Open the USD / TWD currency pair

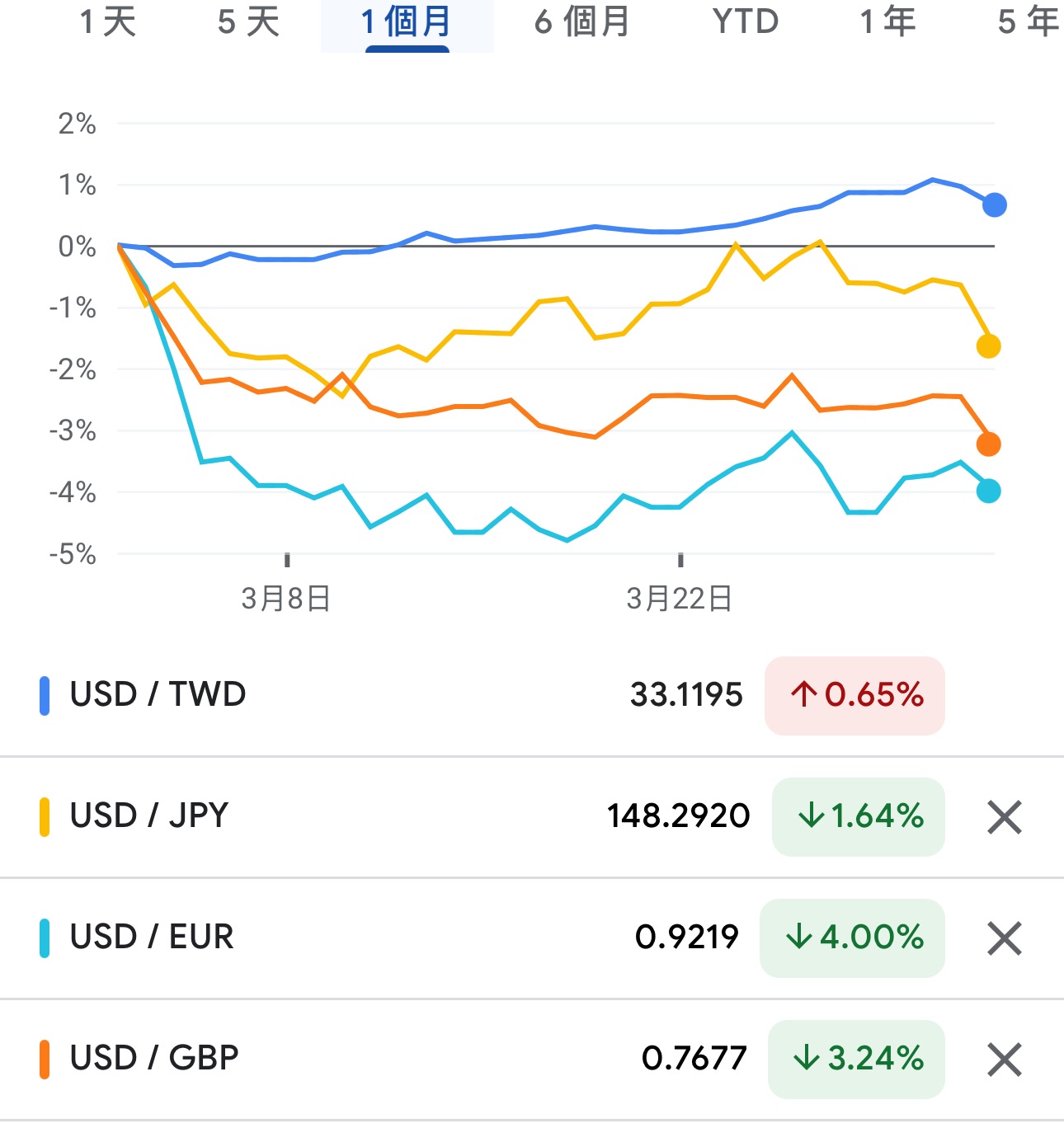(158, 694)
